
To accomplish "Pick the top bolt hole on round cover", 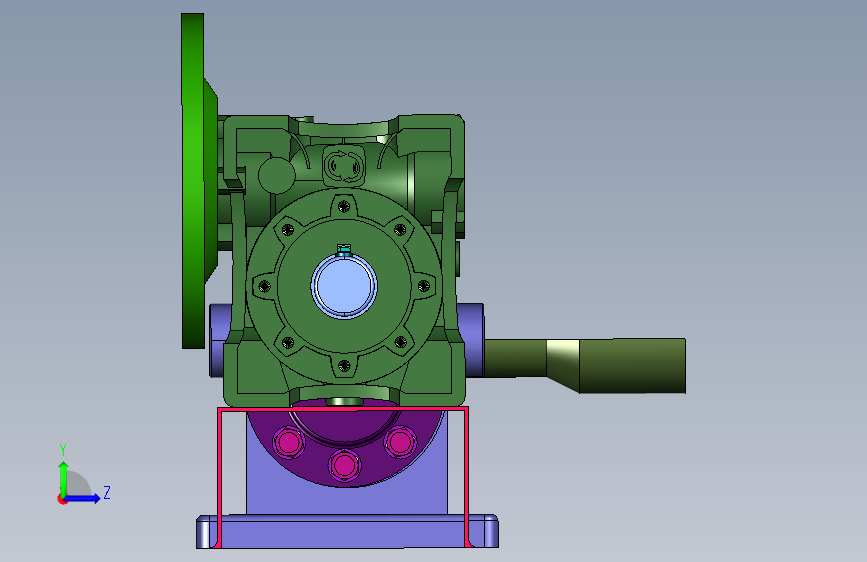I will click(x=344, y=207).
